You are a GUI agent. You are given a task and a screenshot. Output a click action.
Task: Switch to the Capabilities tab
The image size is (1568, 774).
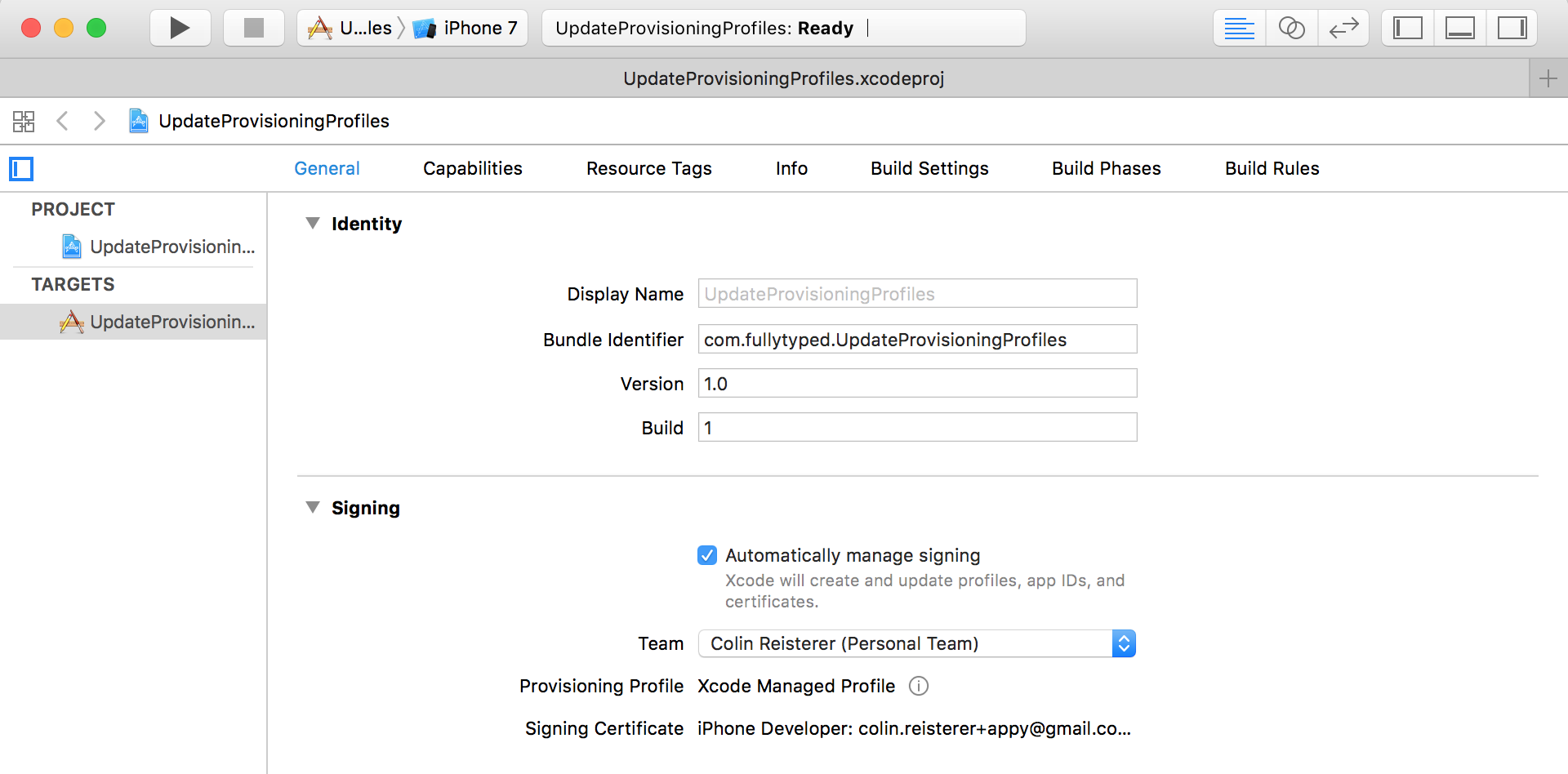(x=473, y=168)
